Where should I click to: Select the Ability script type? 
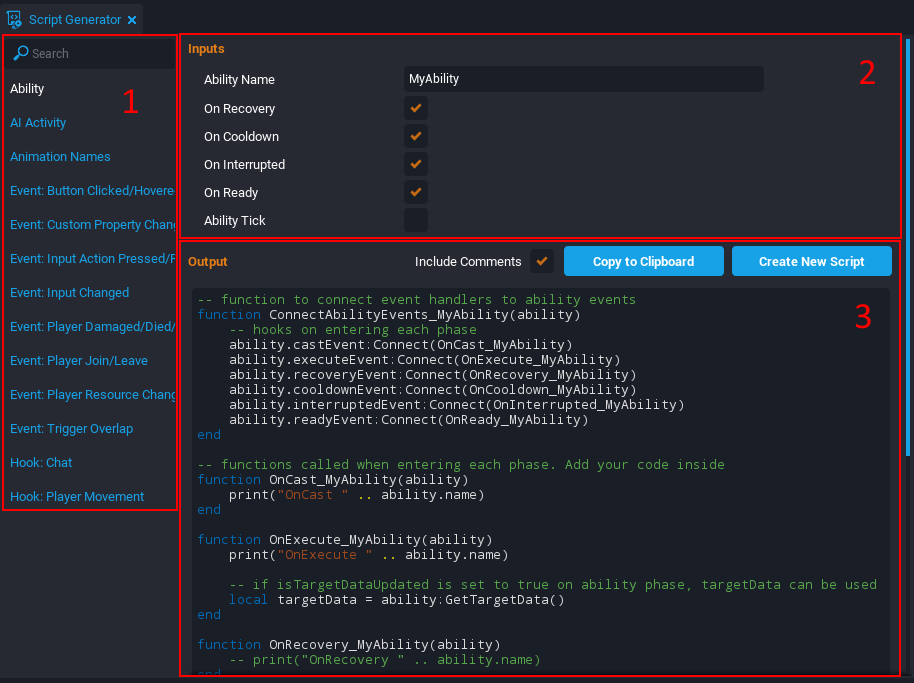(x=27, y=89)
